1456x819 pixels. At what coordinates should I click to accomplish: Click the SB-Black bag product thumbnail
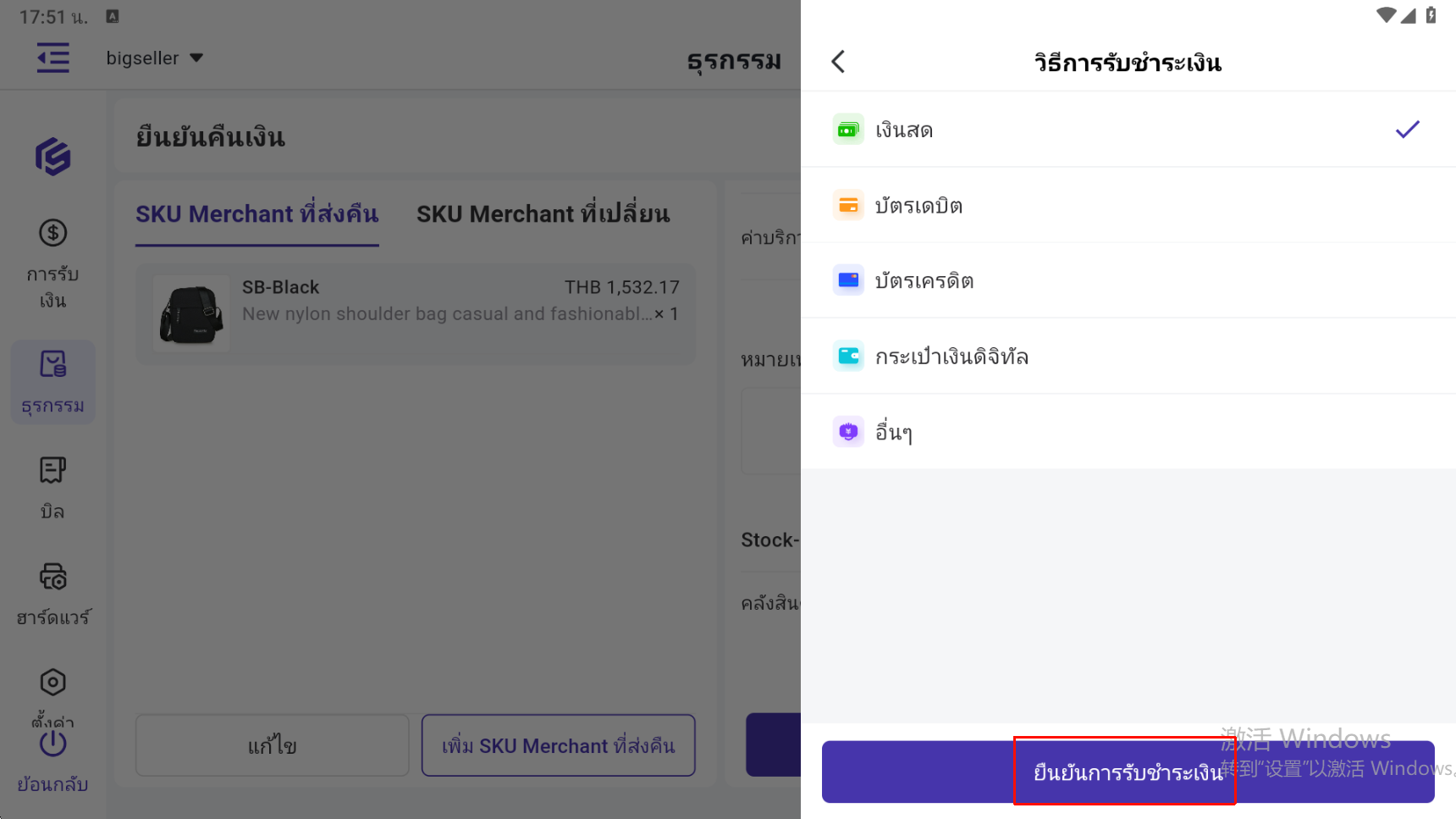pyautogui.click(x=191, y=313)
